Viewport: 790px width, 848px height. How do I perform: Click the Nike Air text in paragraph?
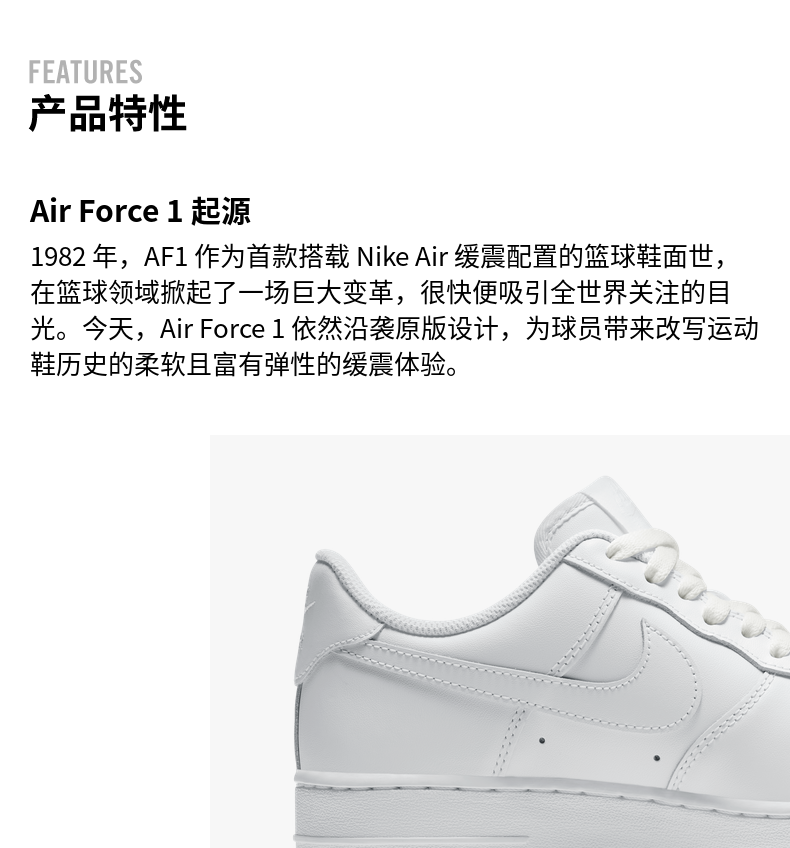click(402, 256)
